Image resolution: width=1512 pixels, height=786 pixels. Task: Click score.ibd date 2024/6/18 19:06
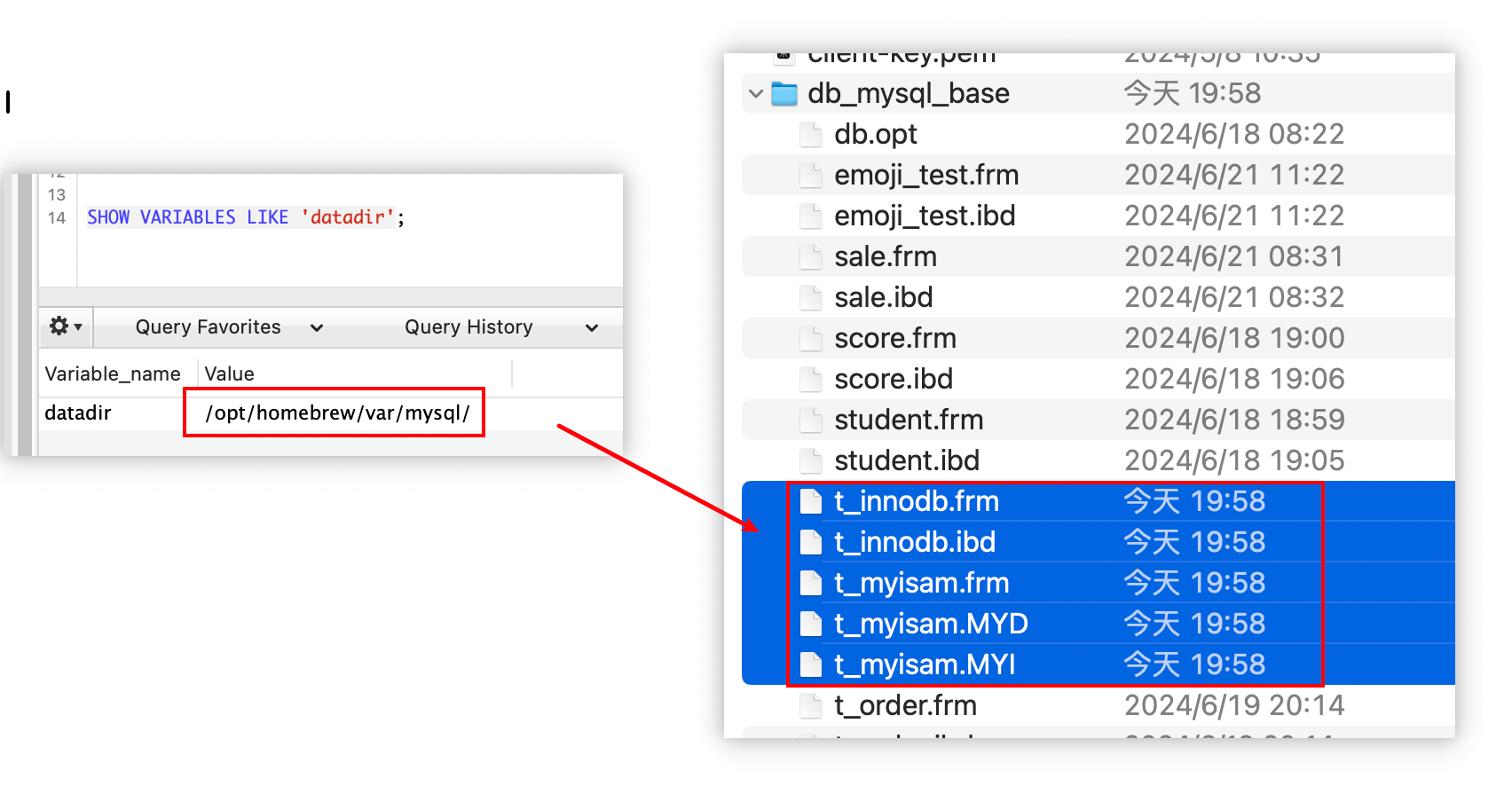point(1234,379)
